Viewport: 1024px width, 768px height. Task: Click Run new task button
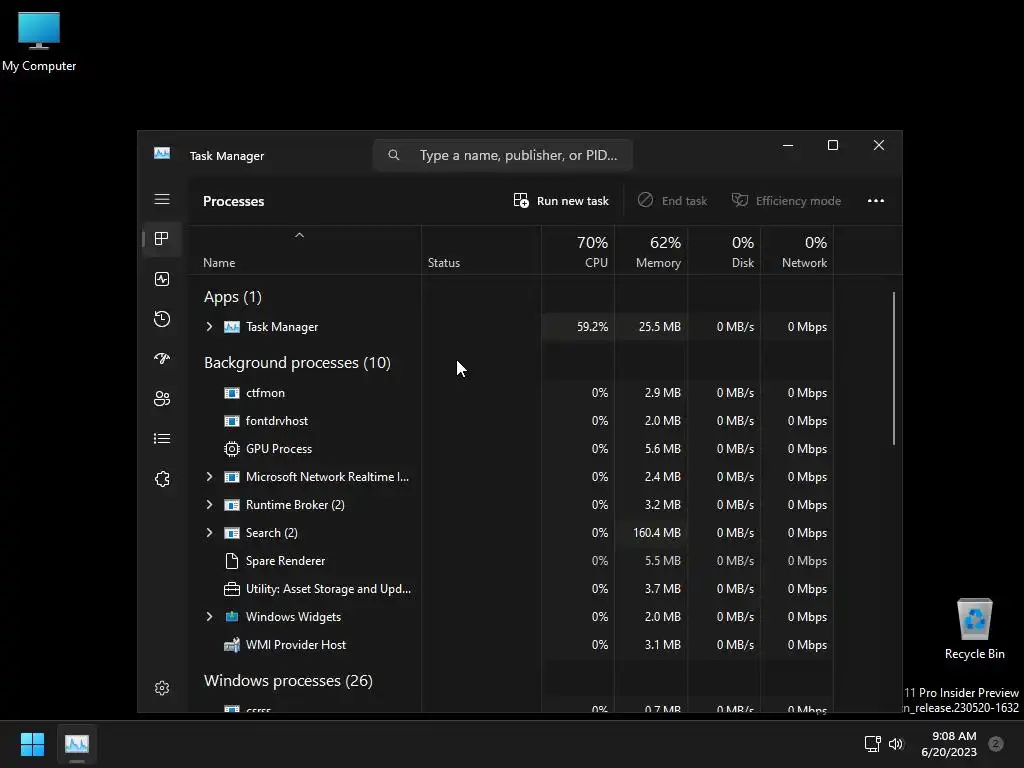click(x=562, y=200)
